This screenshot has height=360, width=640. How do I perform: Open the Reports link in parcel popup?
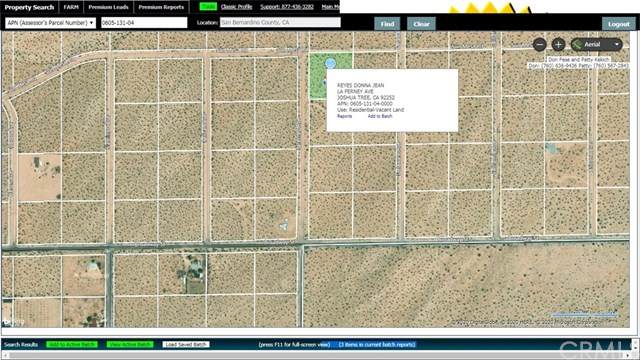(344, 116)
